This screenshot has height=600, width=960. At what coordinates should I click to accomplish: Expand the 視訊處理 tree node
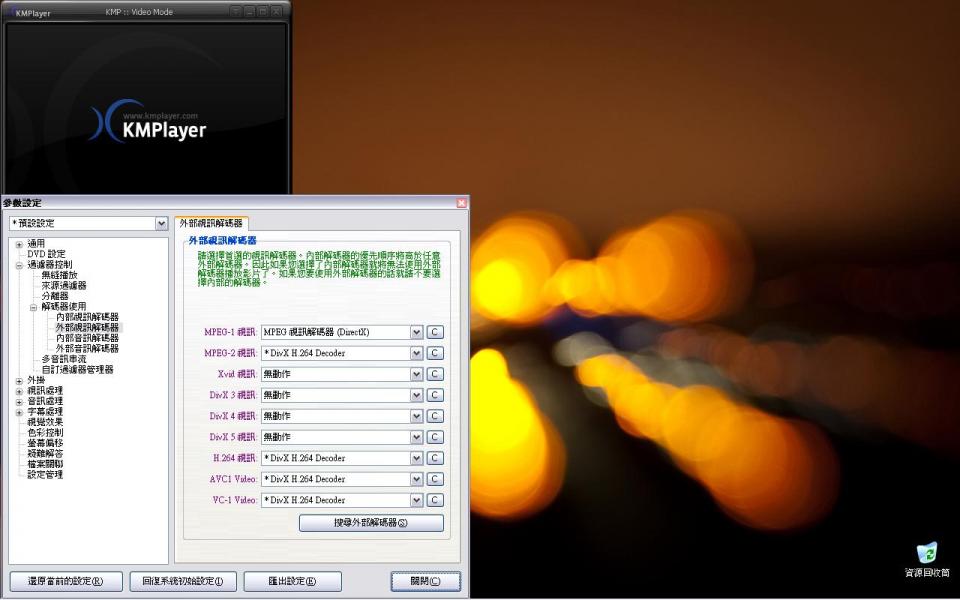coord(19,391)
